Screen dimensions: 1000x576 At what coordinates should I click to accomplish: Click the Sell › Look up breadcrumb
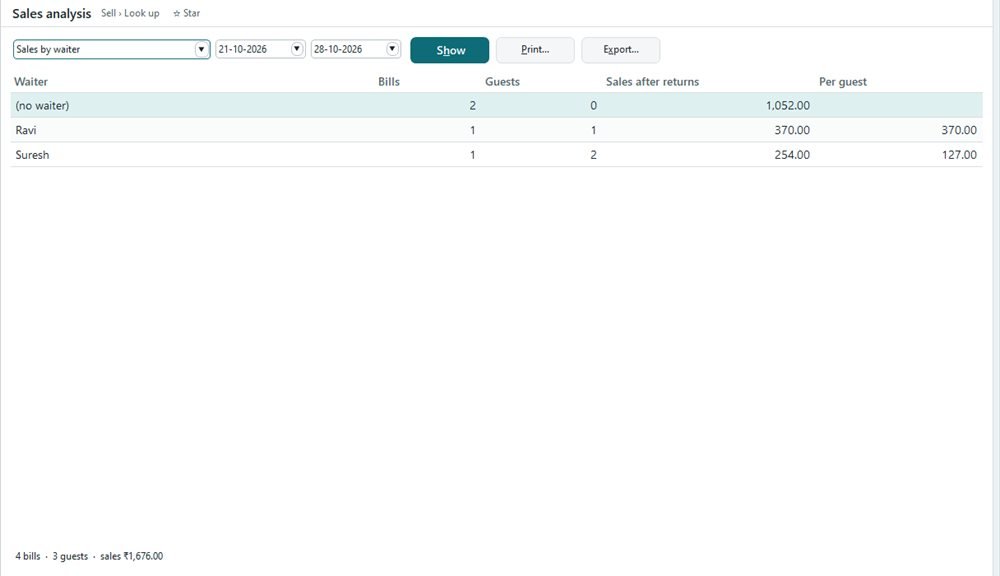pyautogui.click(x=130, y=13)
